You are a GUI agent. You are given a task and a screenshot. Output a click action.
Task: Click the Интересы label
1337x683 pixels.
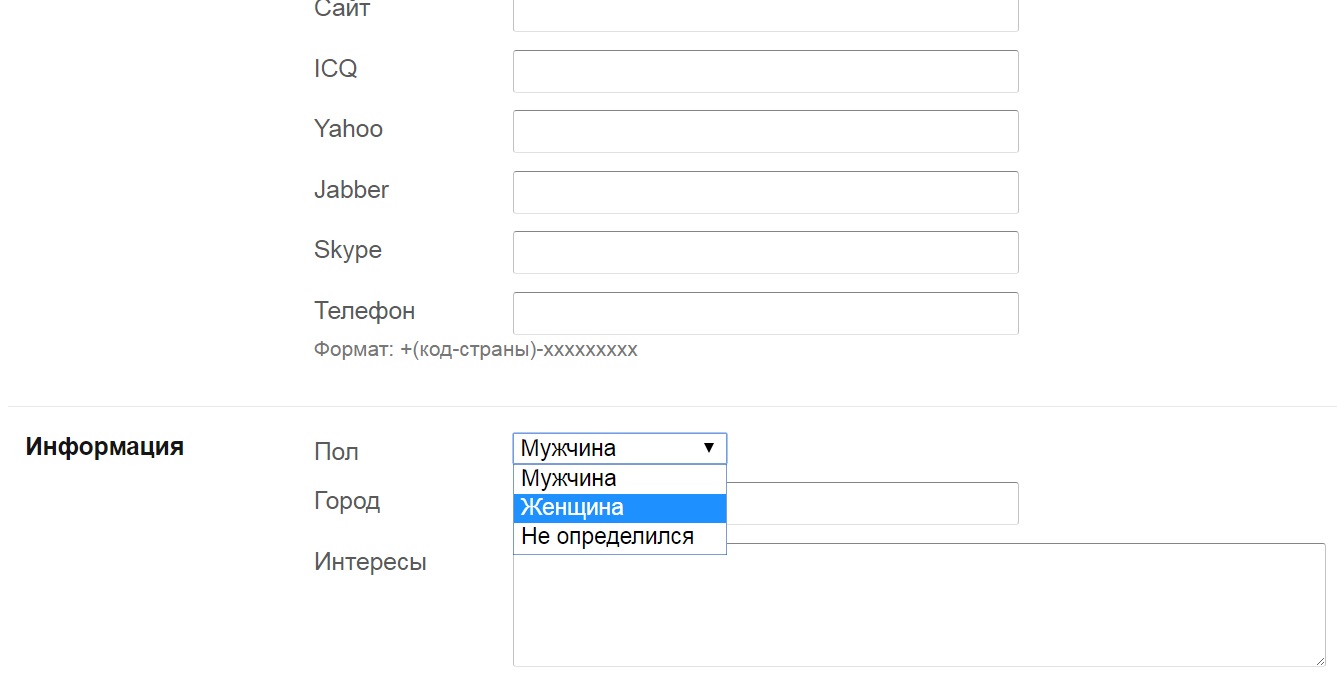pyautogui.click(x=370, y=562)
